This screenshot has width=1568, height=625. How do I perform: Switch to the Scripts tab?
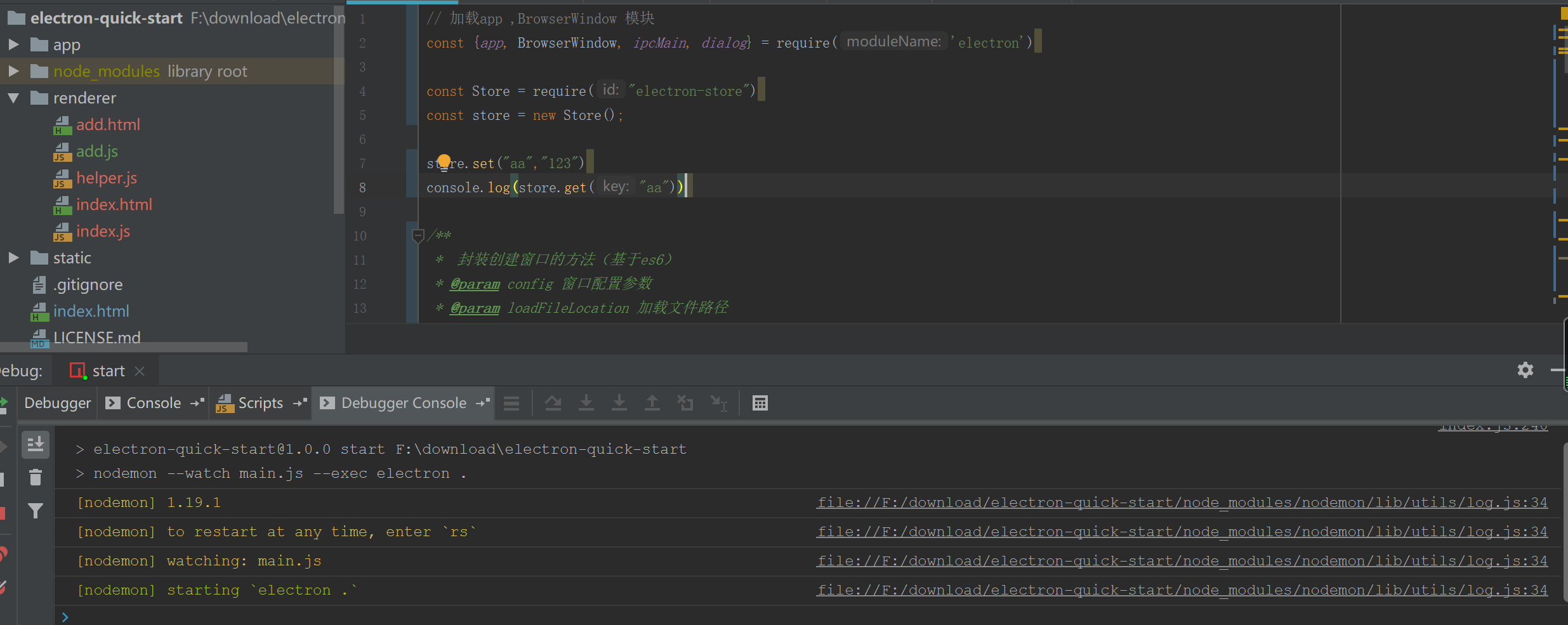point(261,403)
